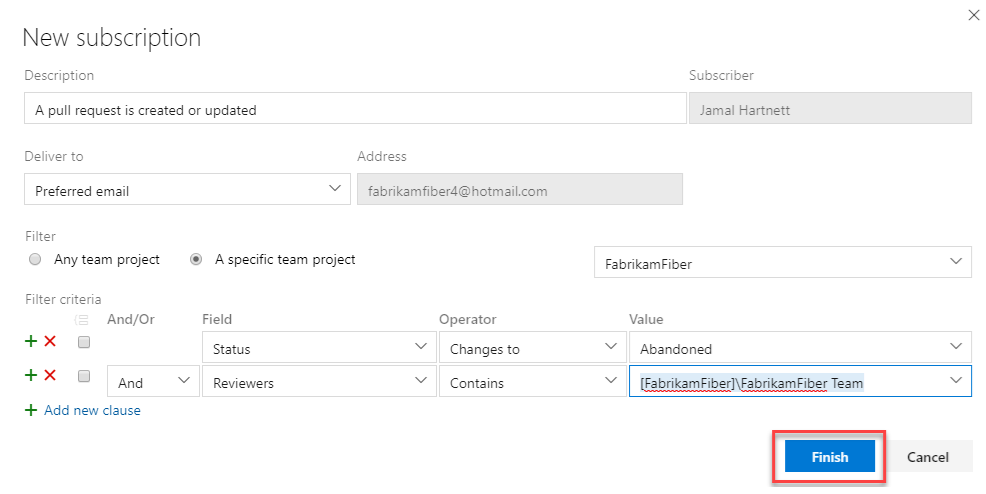Viewport: 986px width, 494px height.
Task: Click the Description text field
Action: pyautogui.click(x=354, y=110)
